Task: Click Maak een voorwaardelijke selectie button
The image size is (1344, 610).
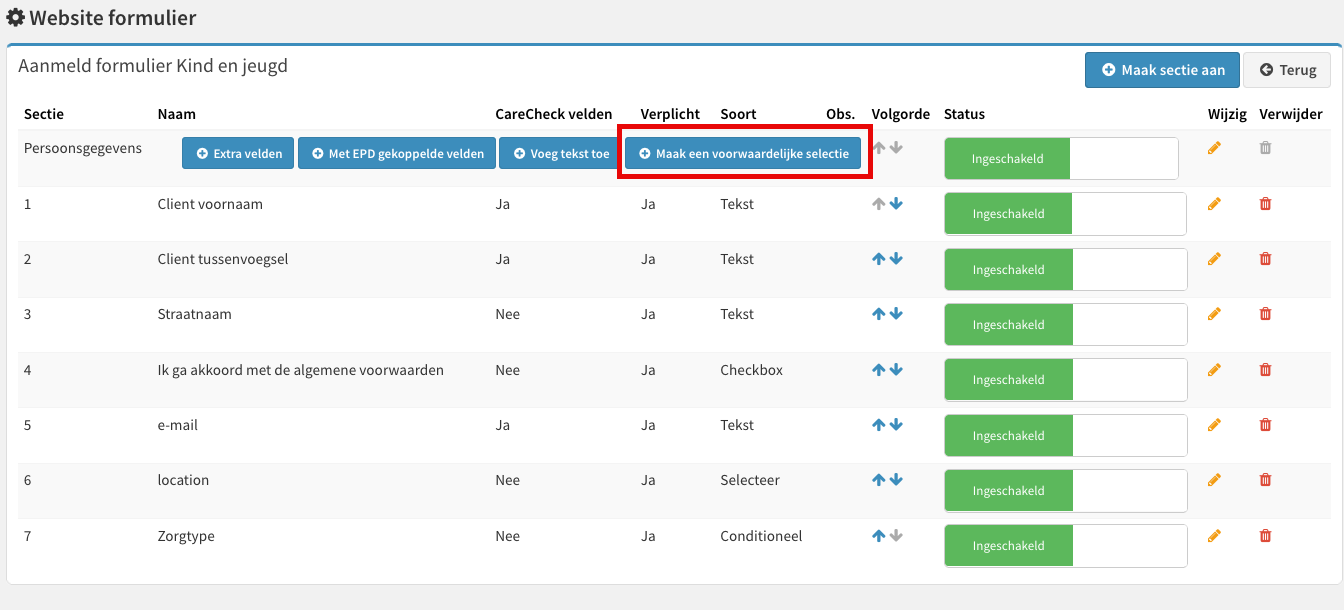Action: [743, 154]
